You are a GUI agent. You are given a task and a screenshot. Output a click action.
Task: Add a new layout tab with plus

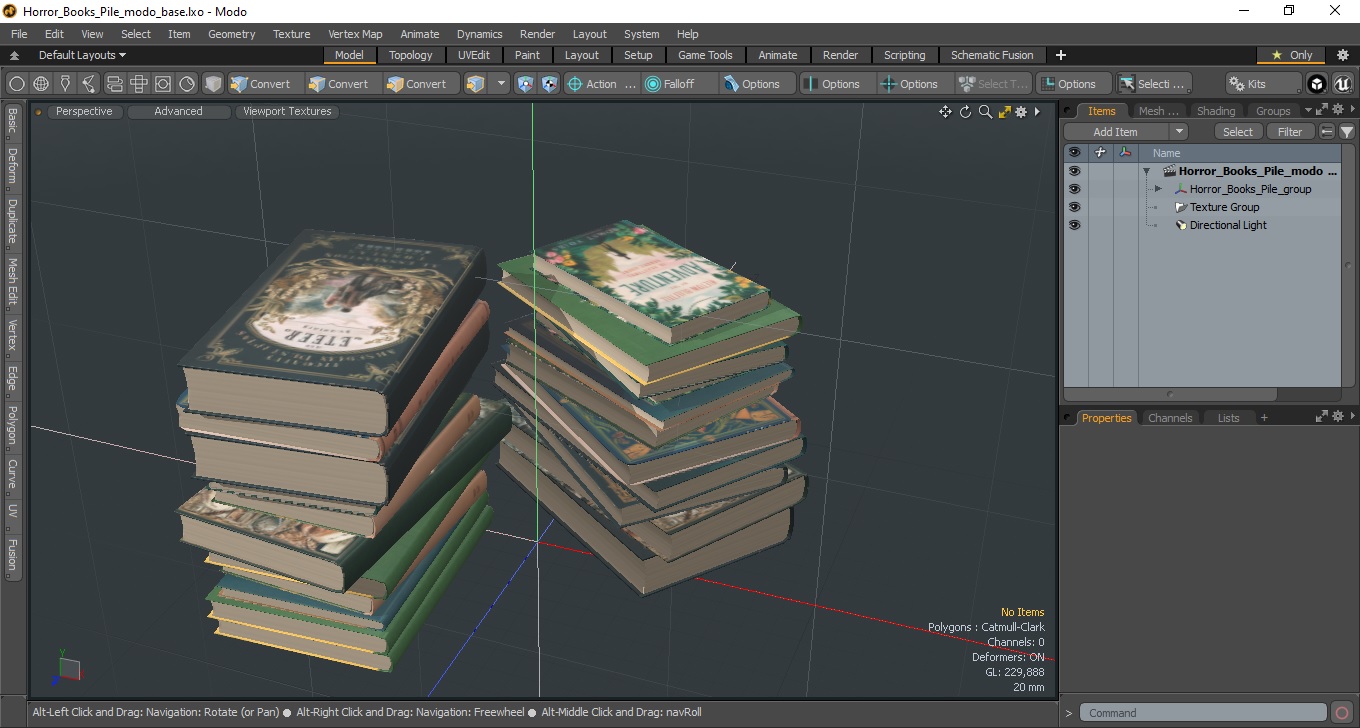1061,55
